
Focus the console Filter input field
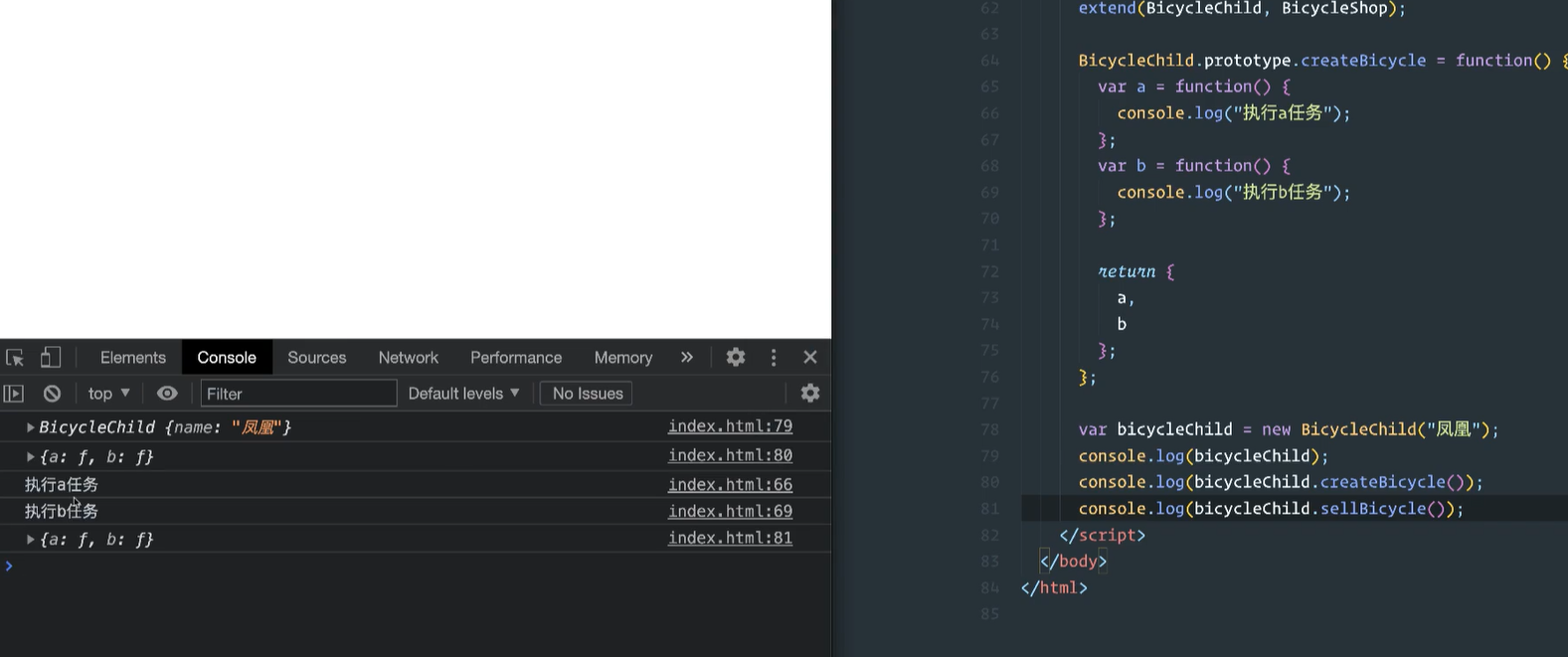(x=298, y=394)
